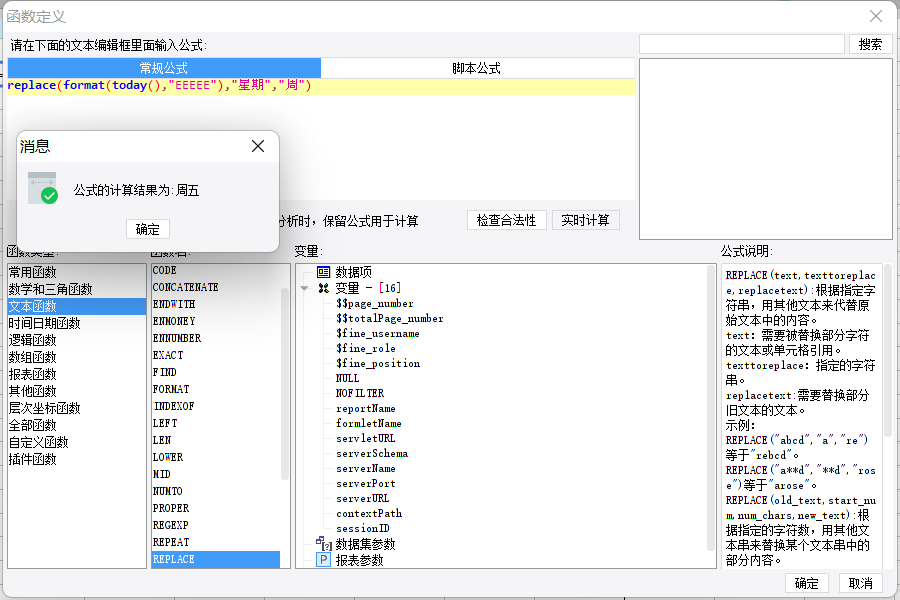Select the $$page_number variable

click(x=375, y=303)
